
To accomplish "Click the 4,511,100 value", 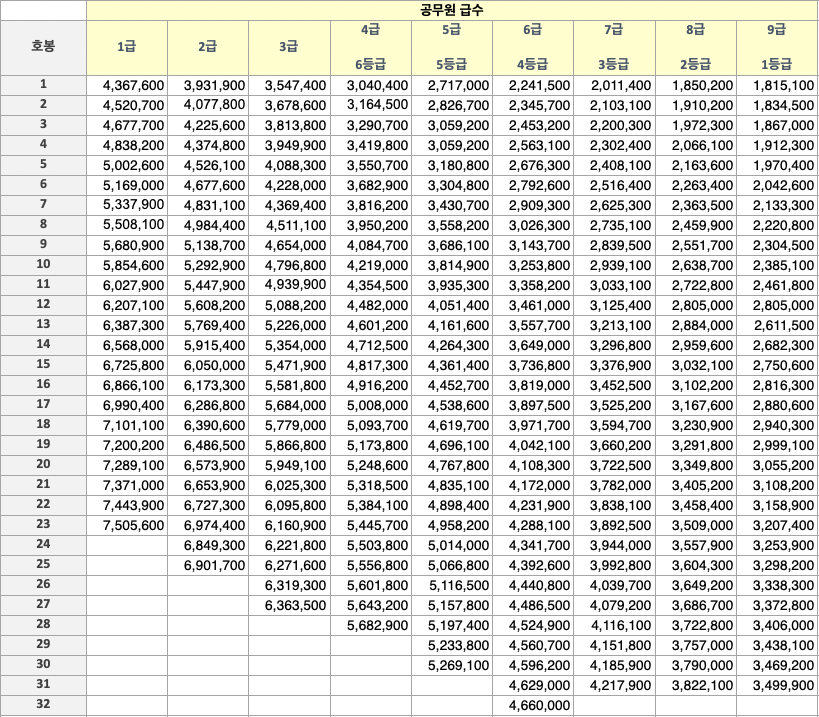I will (x=296, y=226).
